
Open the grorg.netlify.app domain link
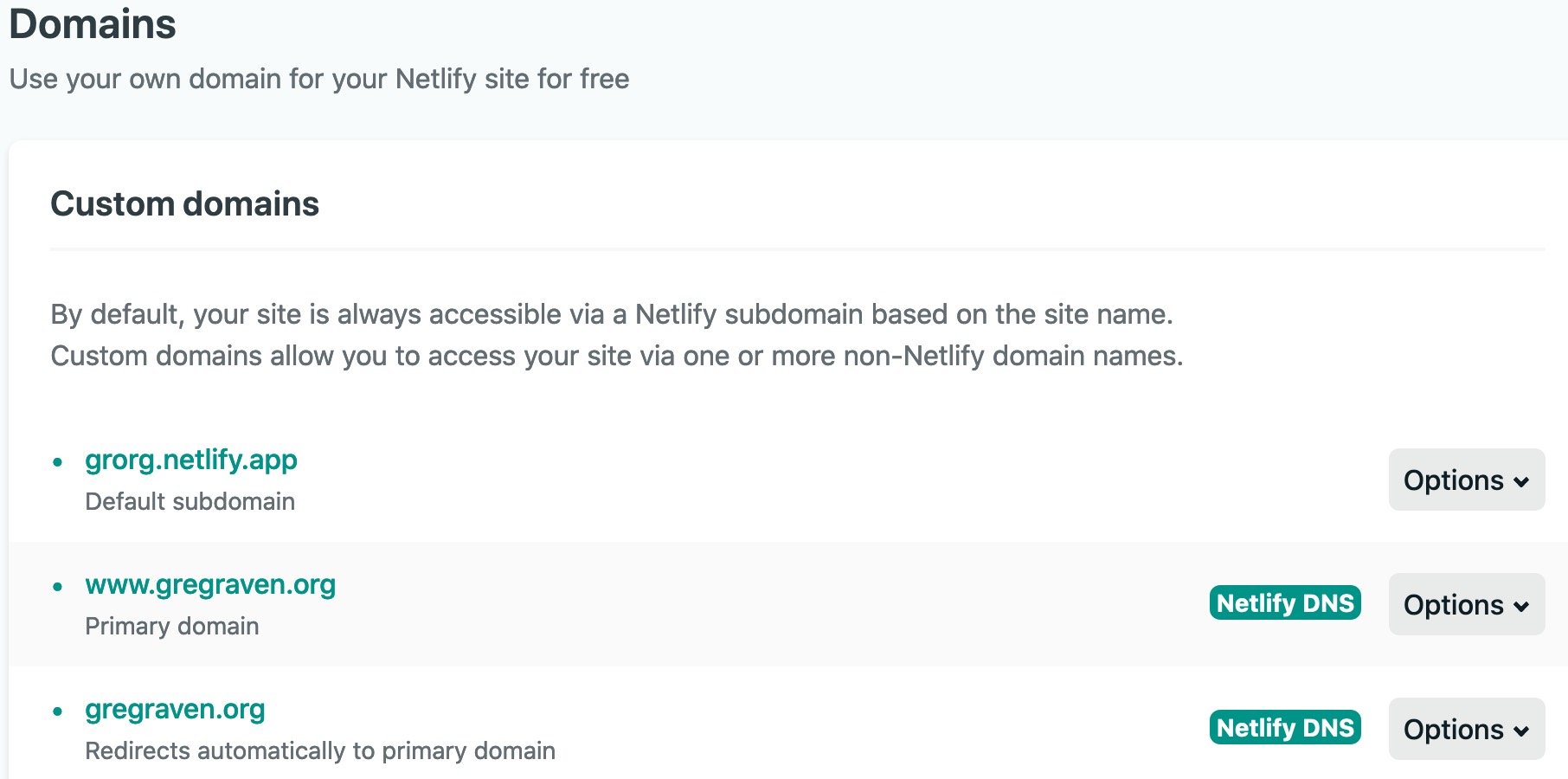click(190, 460)
